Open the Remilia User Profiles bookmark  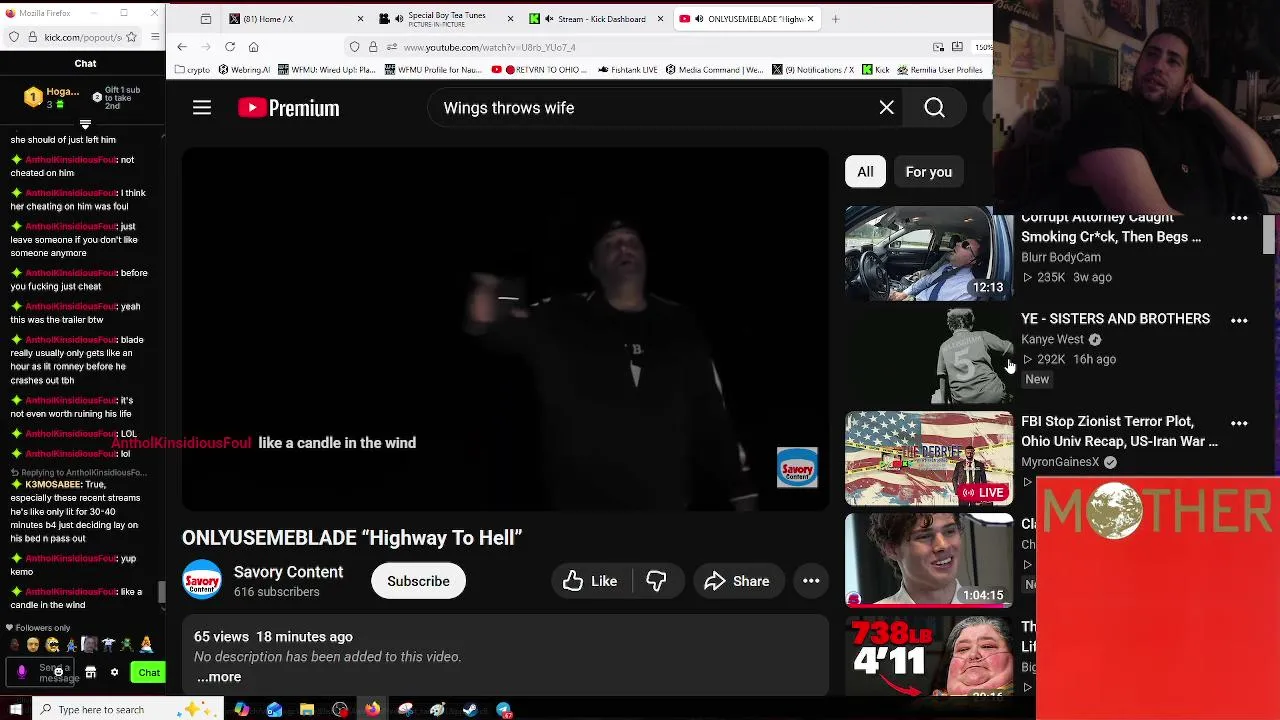tap(940, 70)
